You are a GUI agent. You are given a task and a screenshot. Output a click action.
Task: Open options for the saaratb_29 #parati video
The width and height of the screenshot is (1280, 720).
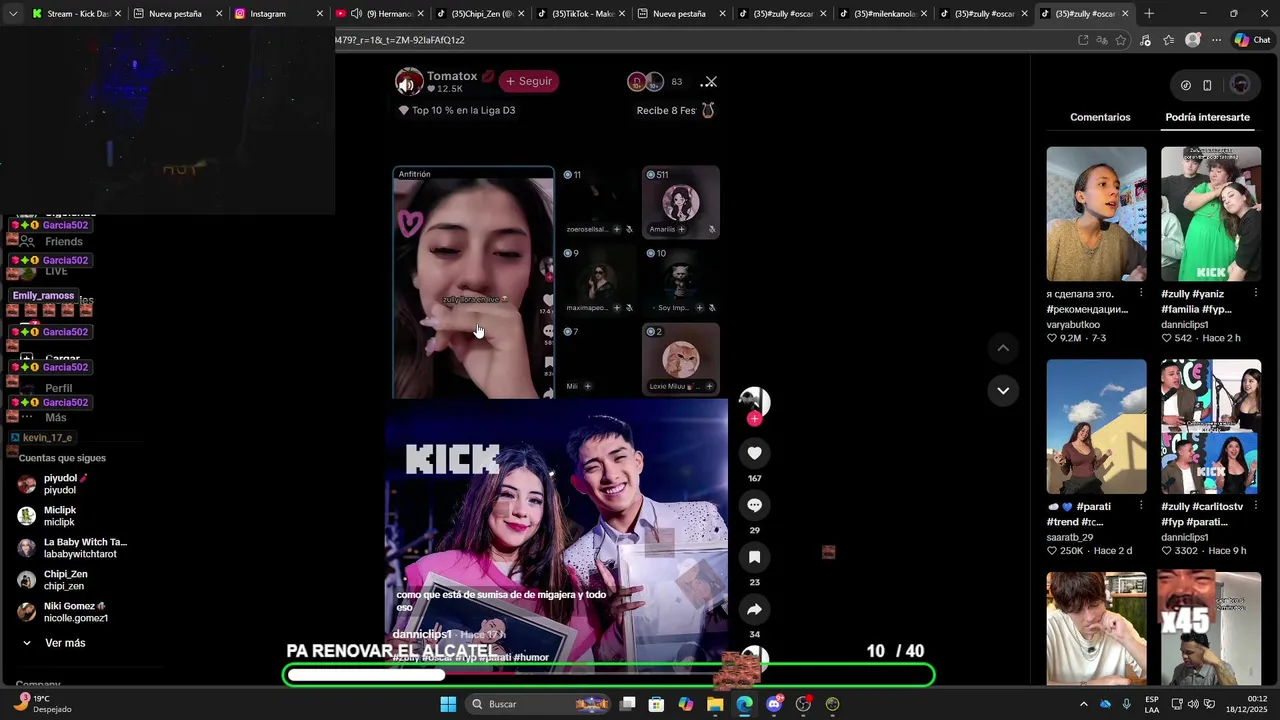tap(1141, 506)
